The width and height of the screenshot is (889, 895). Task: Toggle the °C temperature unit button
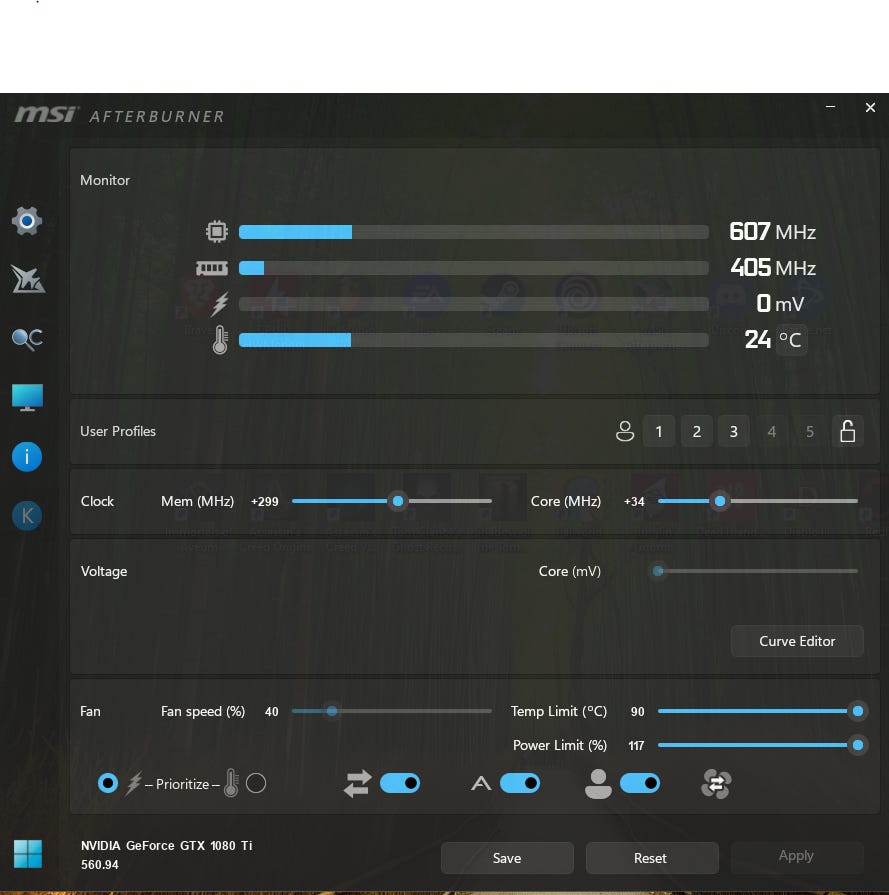coord(791,340)
